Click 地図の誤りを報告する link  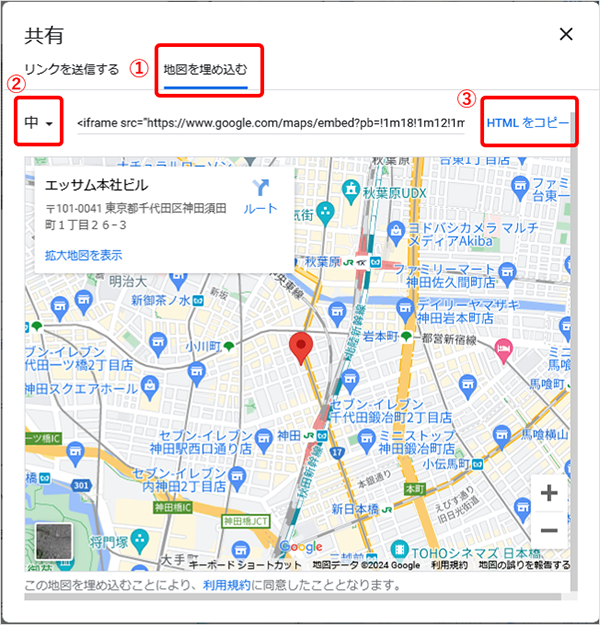(x=524, y=565)
